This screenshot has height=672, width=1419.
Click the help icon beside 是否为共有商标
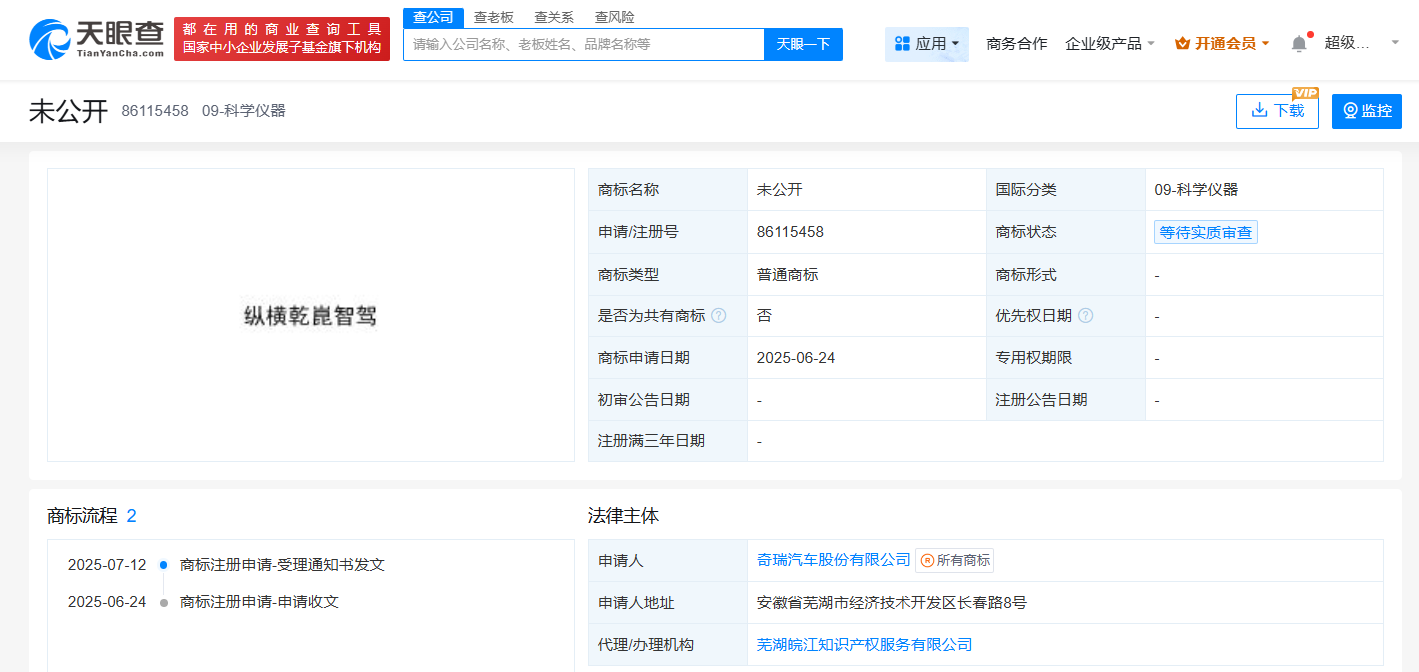tap(718, 316)
